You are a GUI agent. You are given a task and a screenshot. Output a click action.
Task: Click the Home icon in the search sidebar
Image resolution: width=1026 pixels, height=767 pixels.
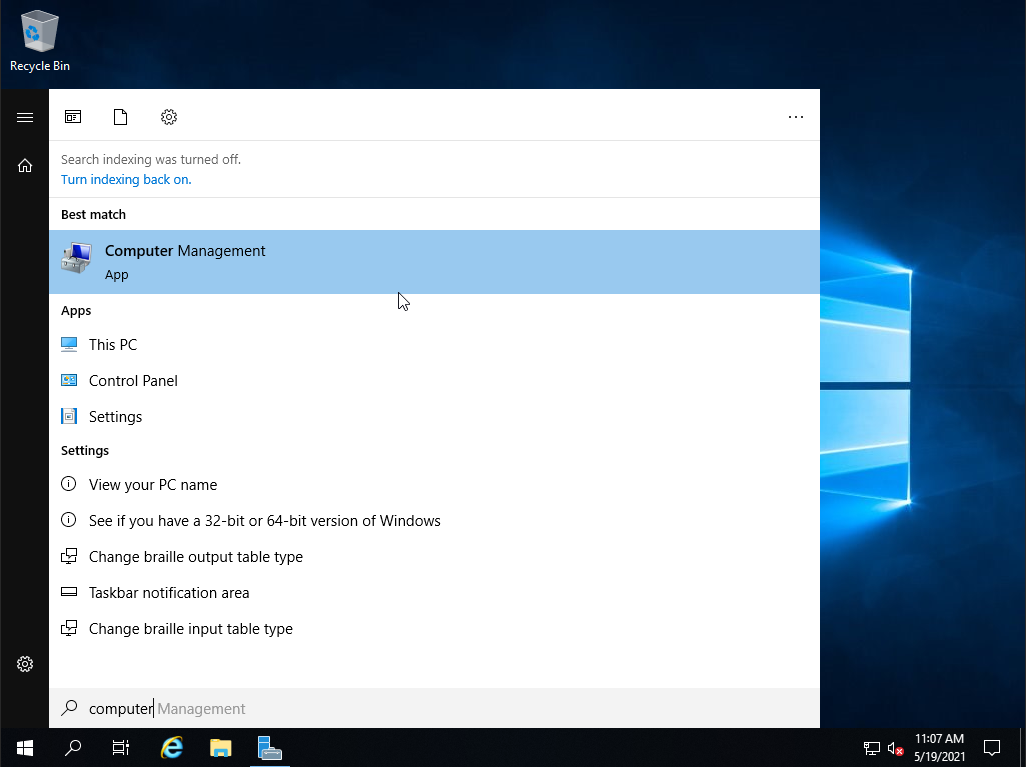click(x=23, y=164)
